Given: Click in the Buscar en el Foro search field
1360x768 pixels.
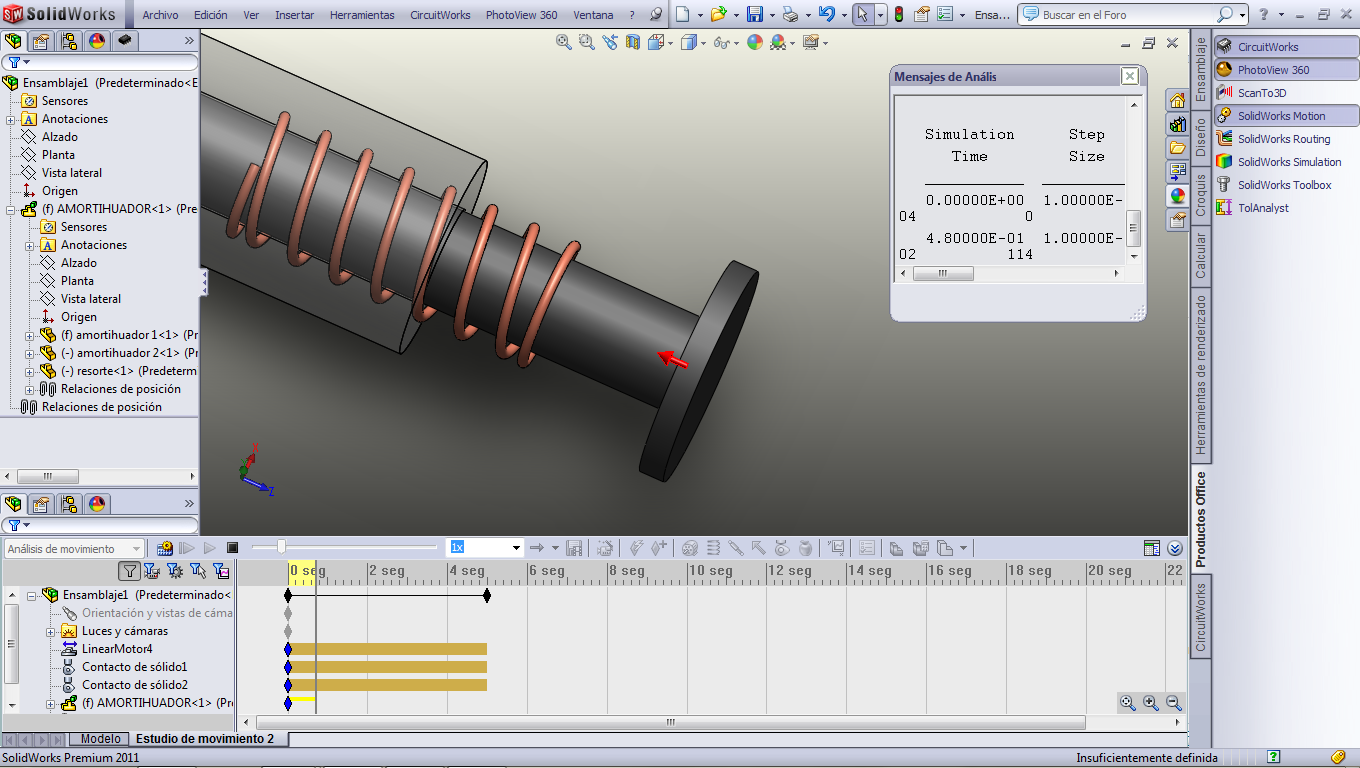Looking at the screenshot, I should click(1127, 15).
